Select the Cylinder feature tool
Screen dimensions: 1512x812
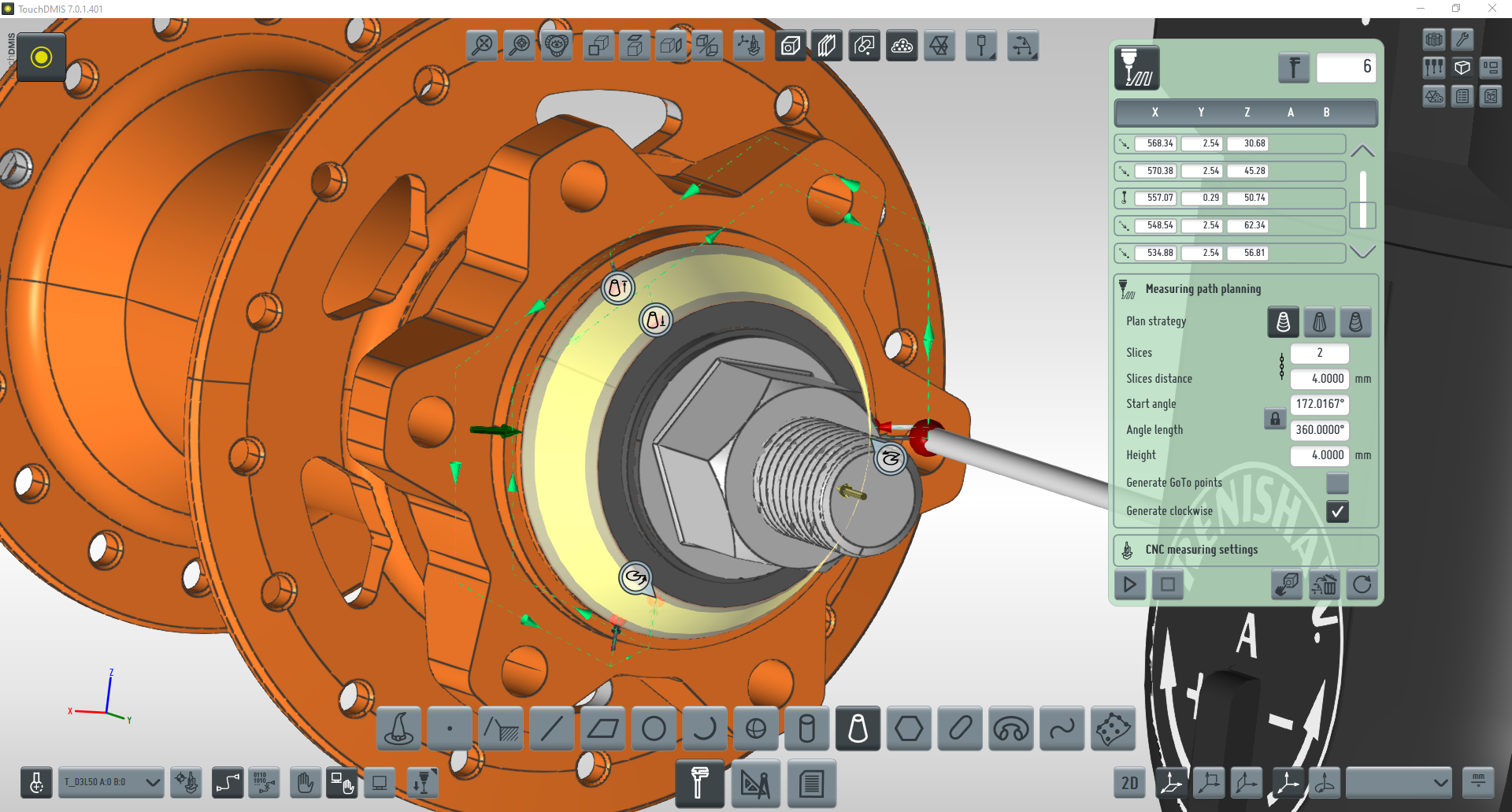pos(806,729)
